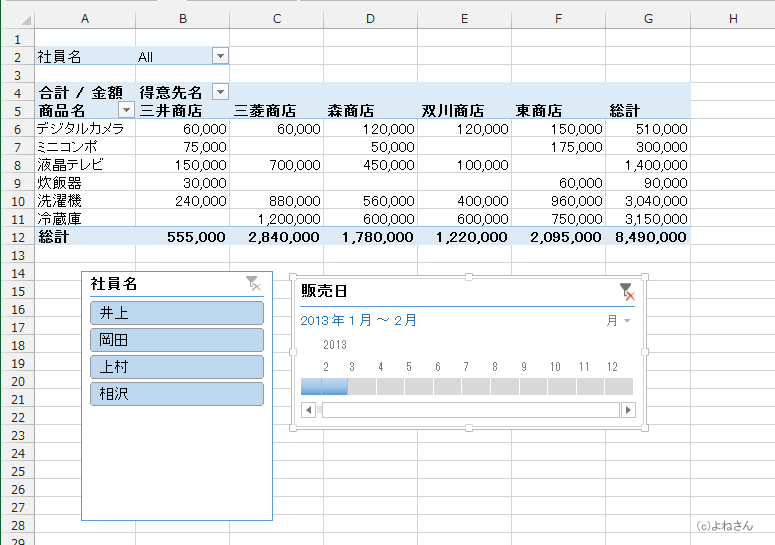Click cell with デジタルカメラ
The image size is (775, 545).
85,129
